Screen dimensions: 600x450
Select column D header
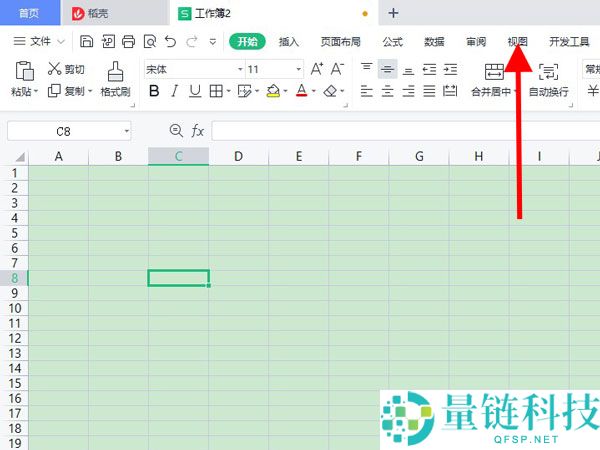pos(238,156)
